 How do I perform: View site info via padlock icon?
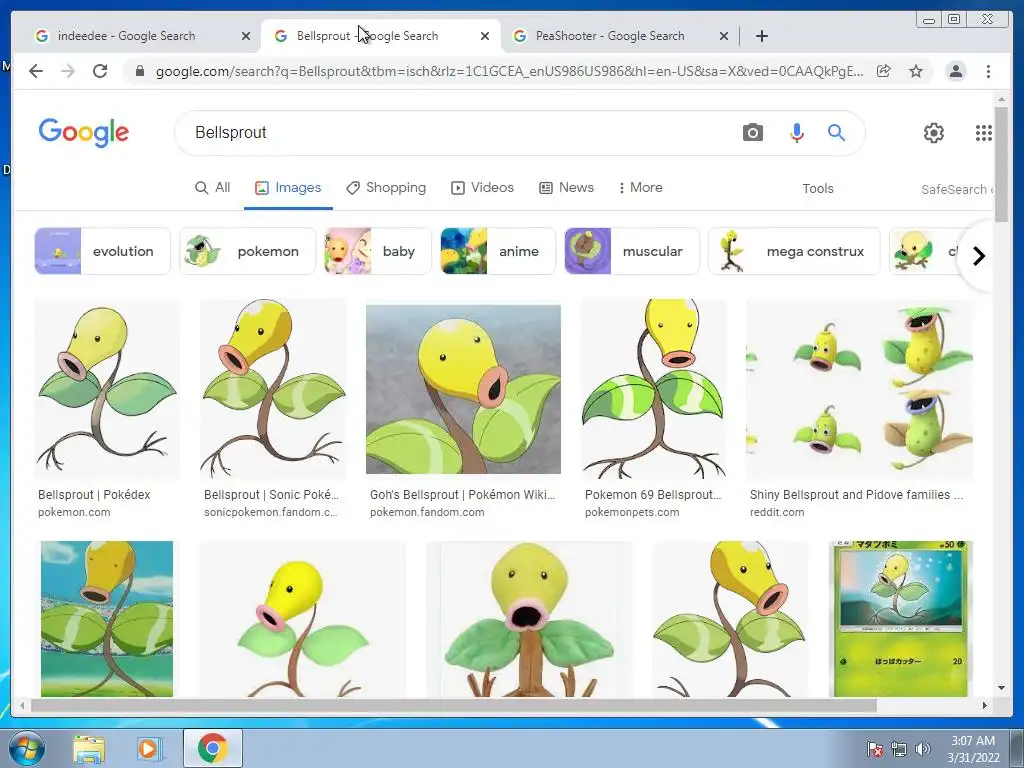click(140, 71)
